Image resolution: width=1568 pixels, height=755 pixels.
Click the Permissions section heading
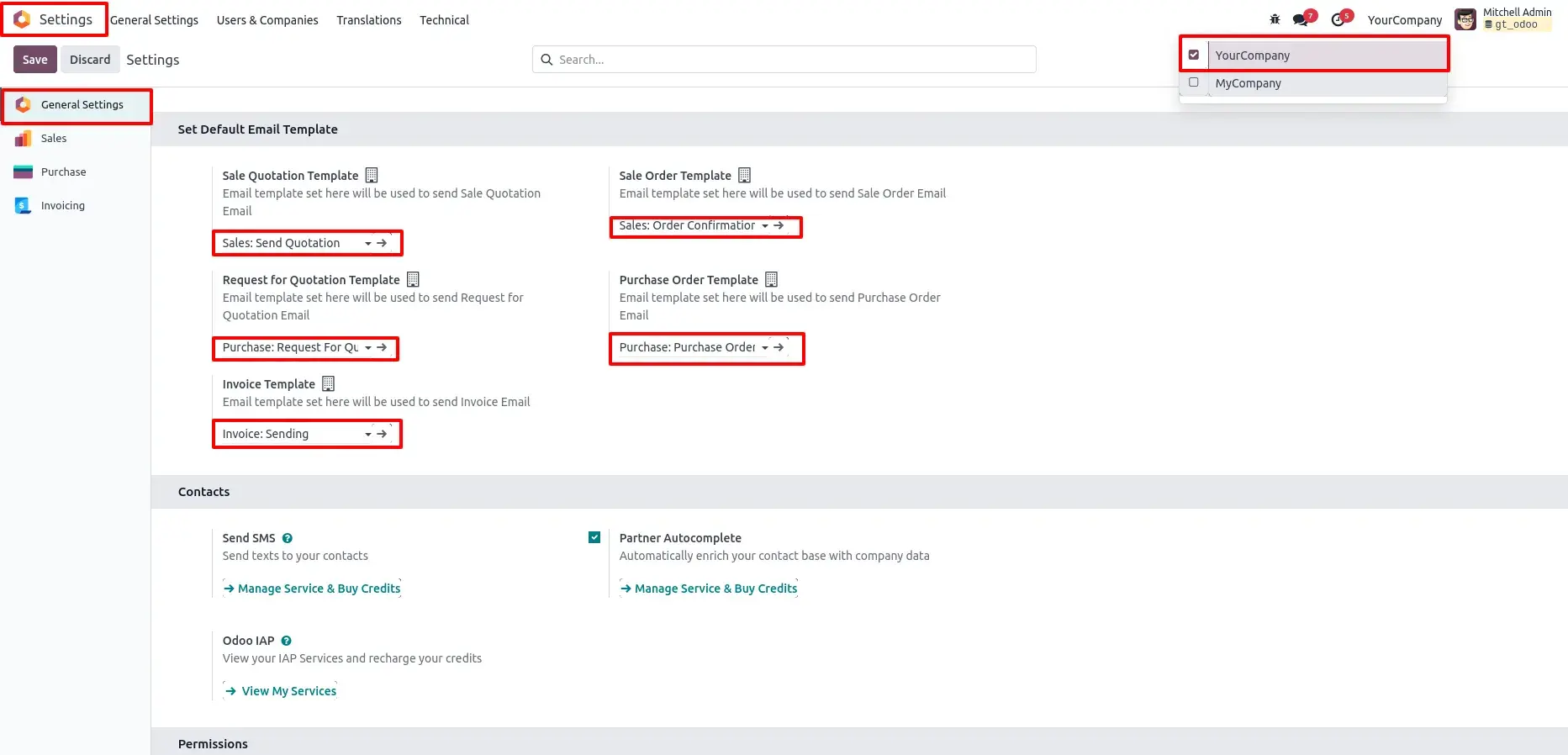click(213, 744)
